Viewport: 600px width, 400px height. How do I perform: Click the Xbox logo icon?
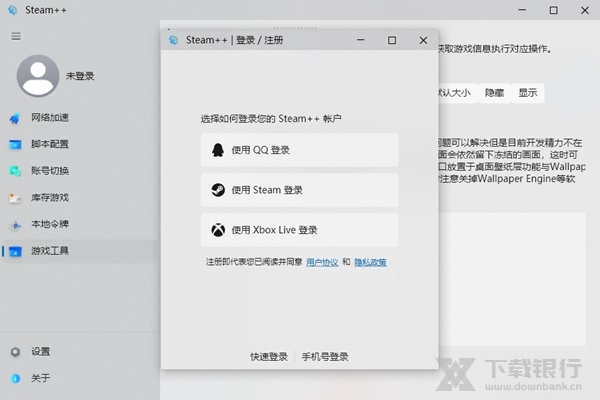point(218,230)
